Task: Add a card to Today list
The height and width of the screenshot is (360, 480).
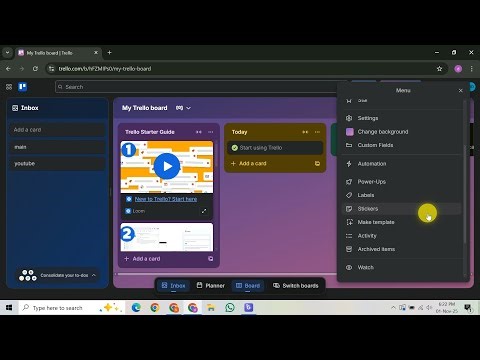Action: (249, 163)
